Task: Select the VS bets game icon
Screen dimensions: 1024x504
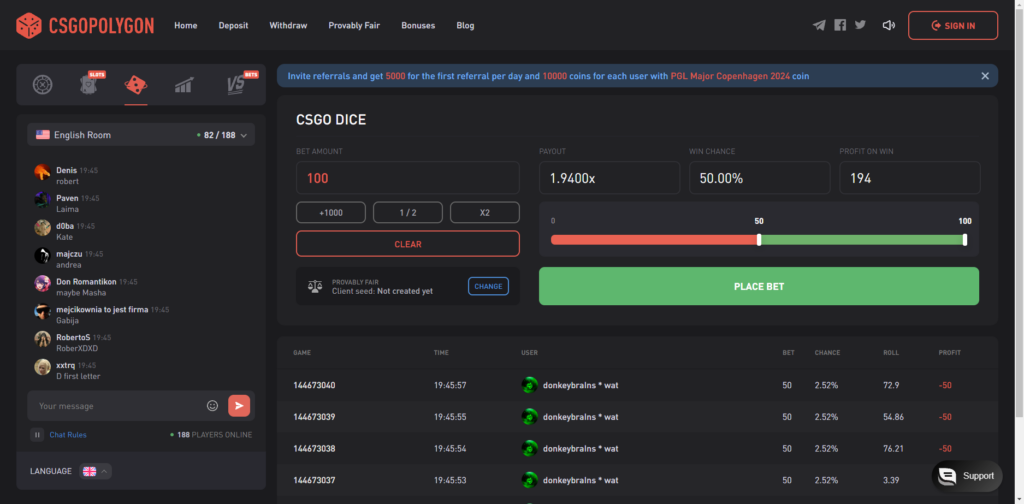Action: [x=238, y=84]
